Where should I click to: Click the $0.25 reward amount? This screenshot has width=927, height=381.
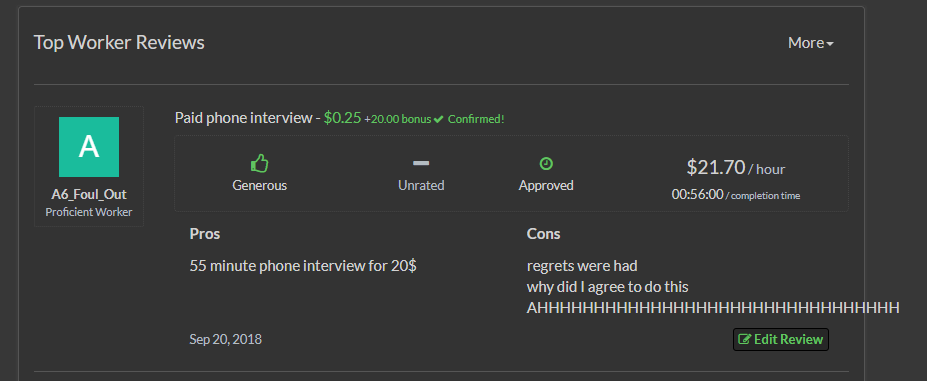click(342, 118)
